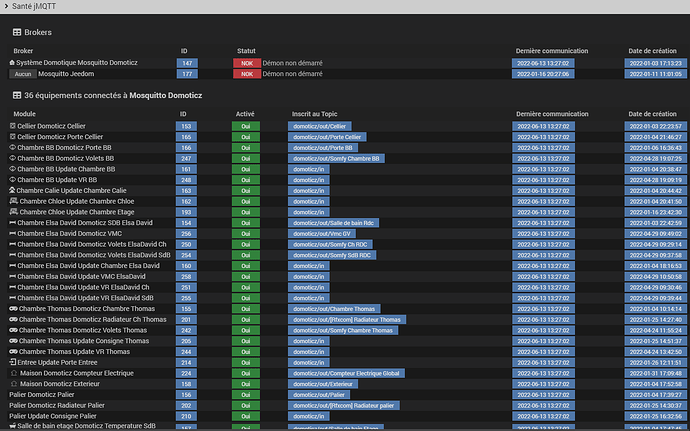Click table icon beside 36 équipements connectés heading
The image size is (690, 431).
[x=17, y=95]
